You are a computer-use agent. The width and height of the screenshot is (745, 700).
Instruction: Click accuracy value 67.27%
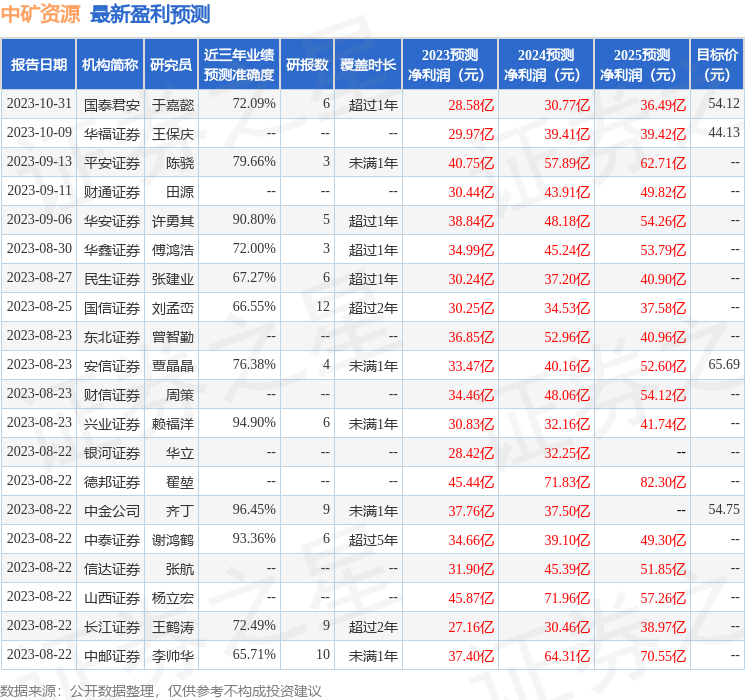tap(254, 277)
